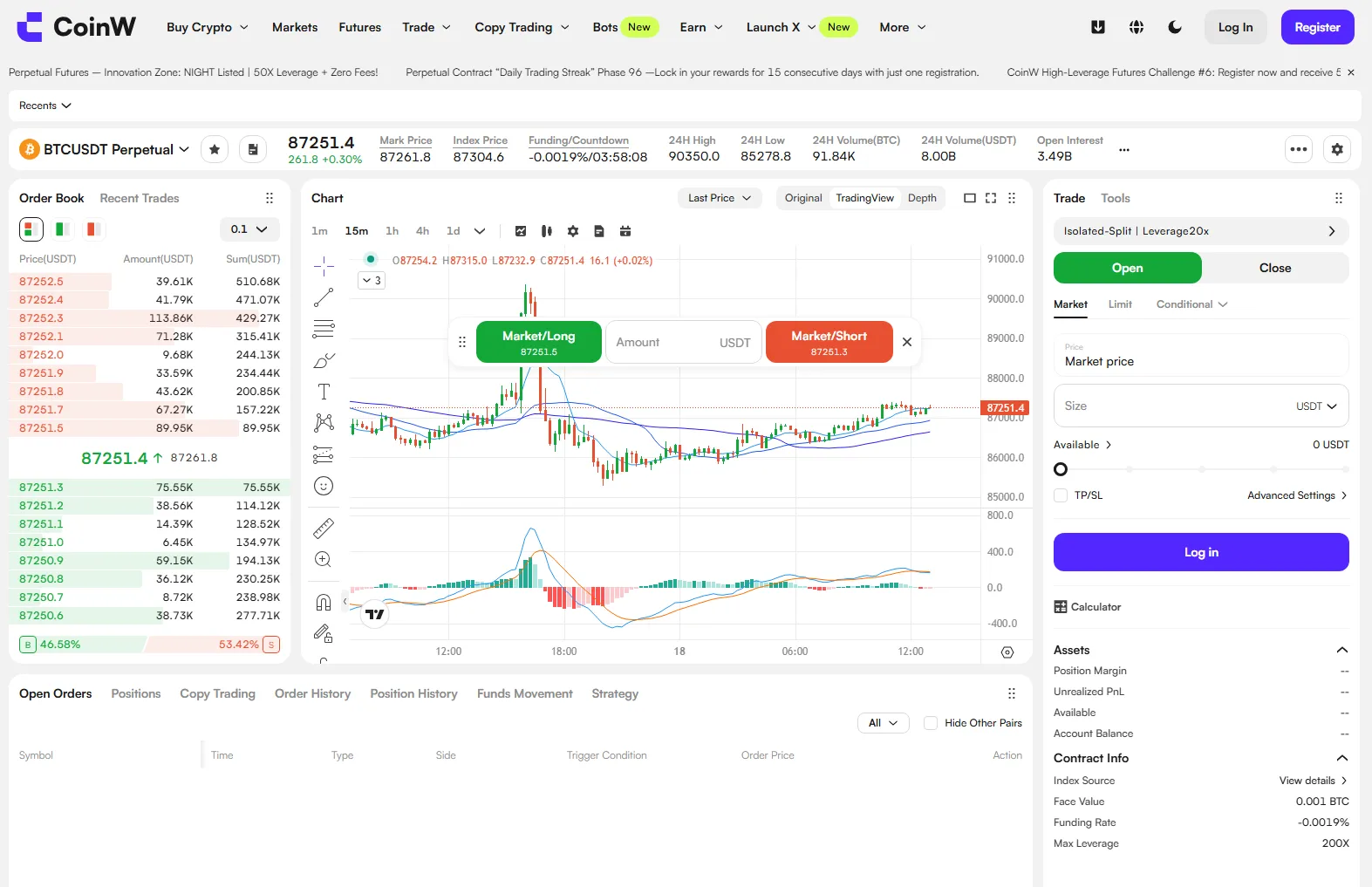This screenshot has height=887, width=1372.
Task: Open trading settings gear in ticker bar
Action: [x=1337, y=149]
